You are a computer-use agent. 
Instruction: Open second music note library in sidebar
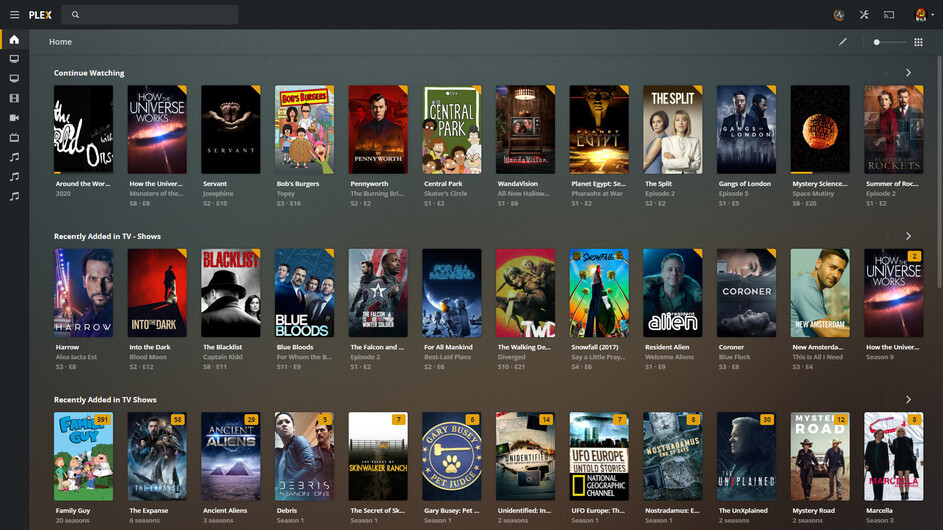(14, 176)
